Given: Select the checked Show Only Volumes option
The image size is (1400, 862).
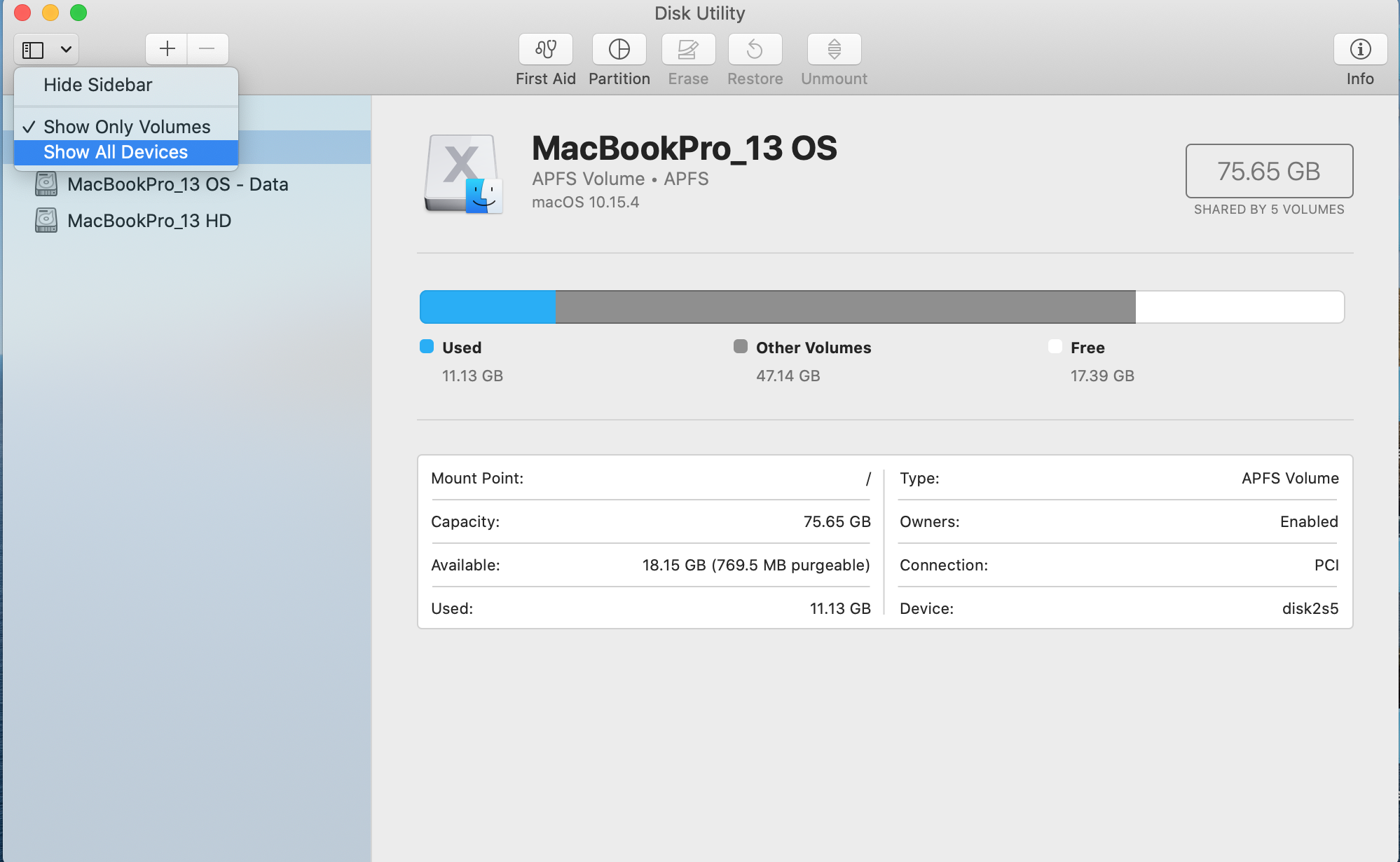Looking at the screenshot, I should [x=126, y=127].
